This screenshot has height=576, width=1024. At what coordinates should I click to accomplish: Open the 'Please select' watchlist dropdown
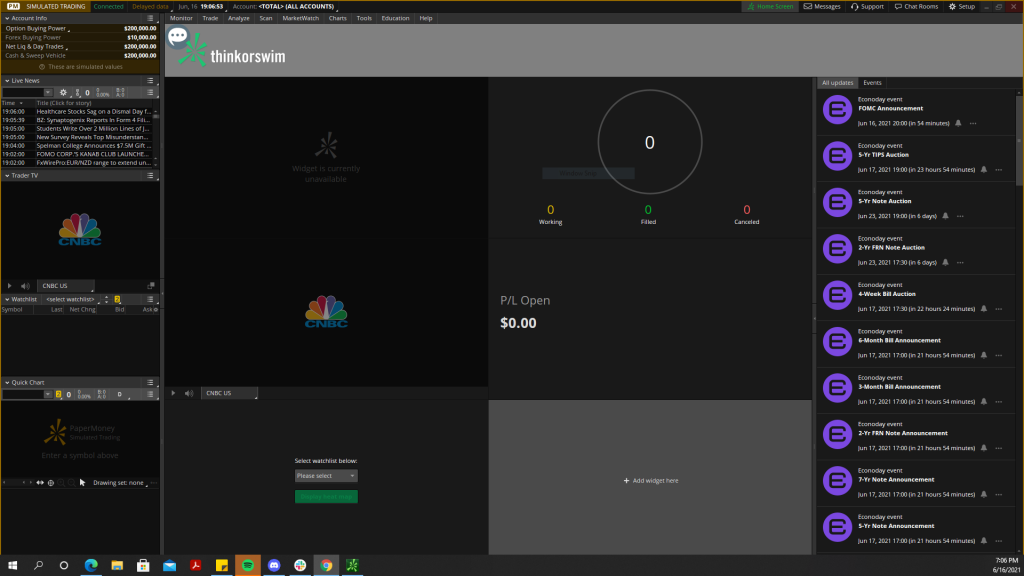326,476
